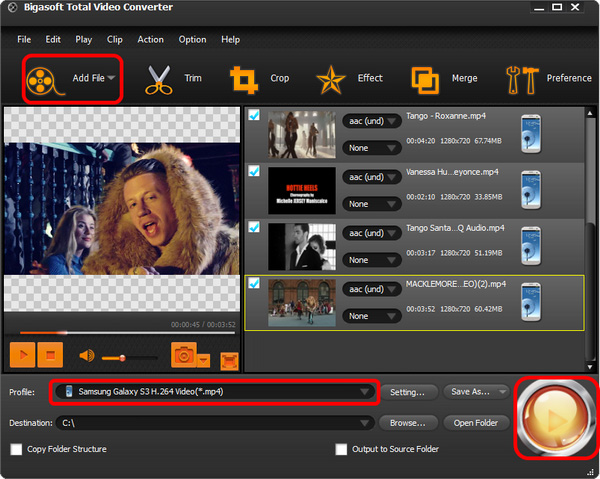Image resolution: width=600 pixels, height=479 pixels.
Task: Select the Tango - Roxanne.mp4 filename
Action: [x=446, y=116]
